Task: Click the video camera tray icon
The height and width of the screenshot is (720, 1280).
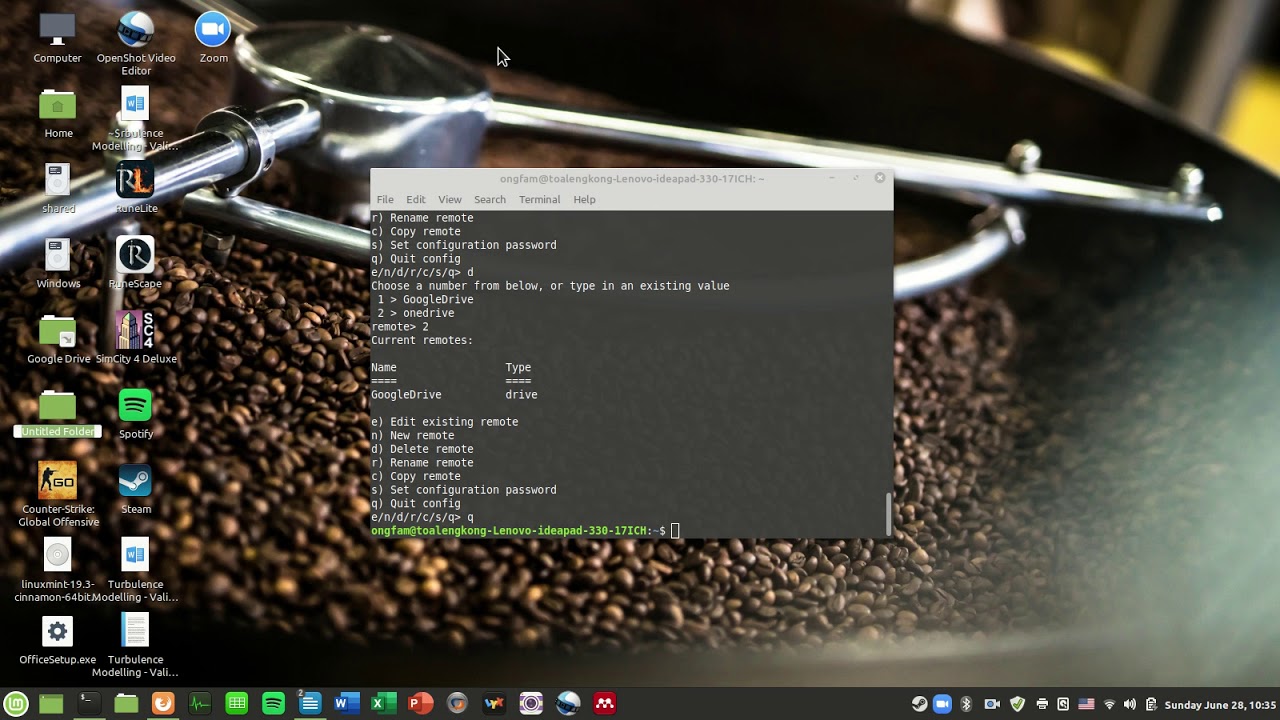Action: 992,704
